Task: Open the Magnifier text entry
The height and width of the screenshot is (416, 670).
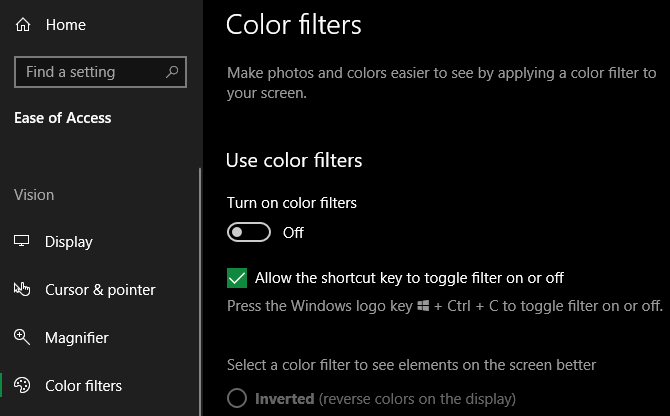Action: pyautogui.click(x=77, y=338)
